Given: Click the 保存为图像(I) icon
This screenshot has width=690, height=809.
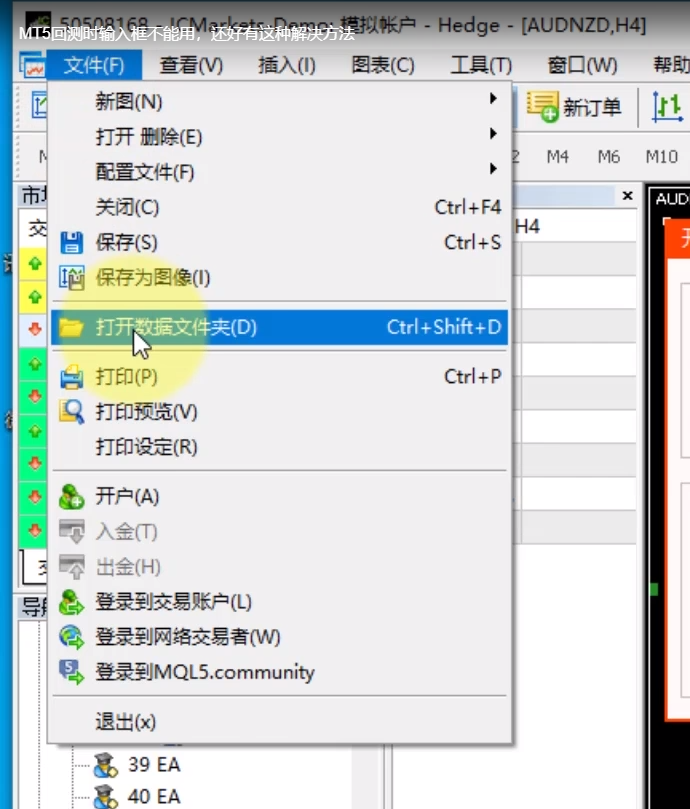Looking at the screenshot, I should 72,278.
